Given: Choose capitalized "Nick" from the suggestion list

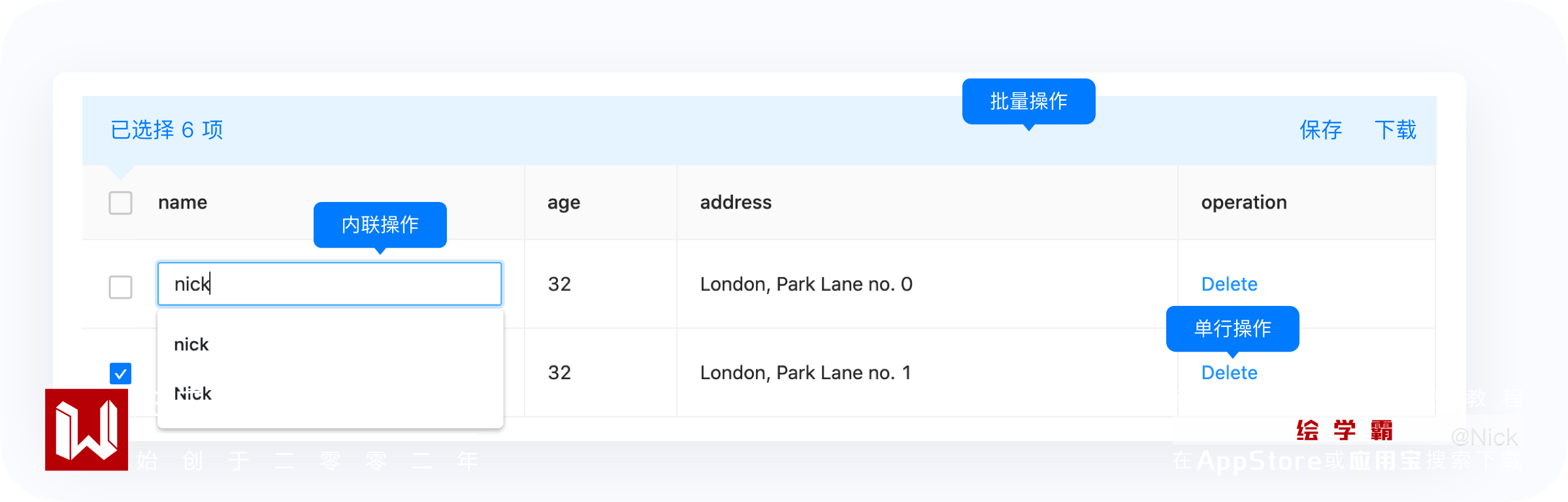Looking at the screenshot, I should click(x=193, y=393).
